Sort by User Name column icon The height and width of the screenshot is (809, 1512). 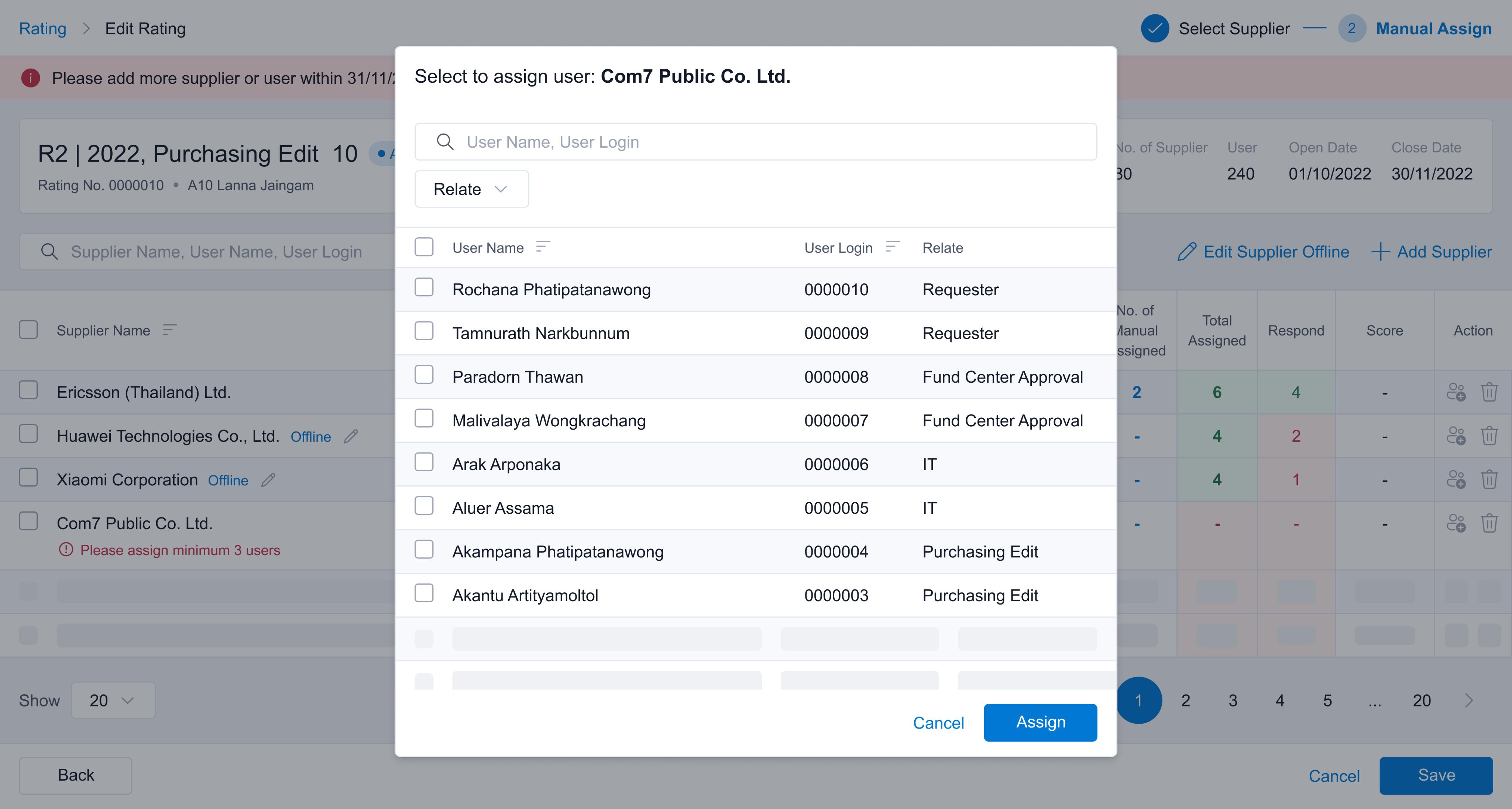click(543, 248)
